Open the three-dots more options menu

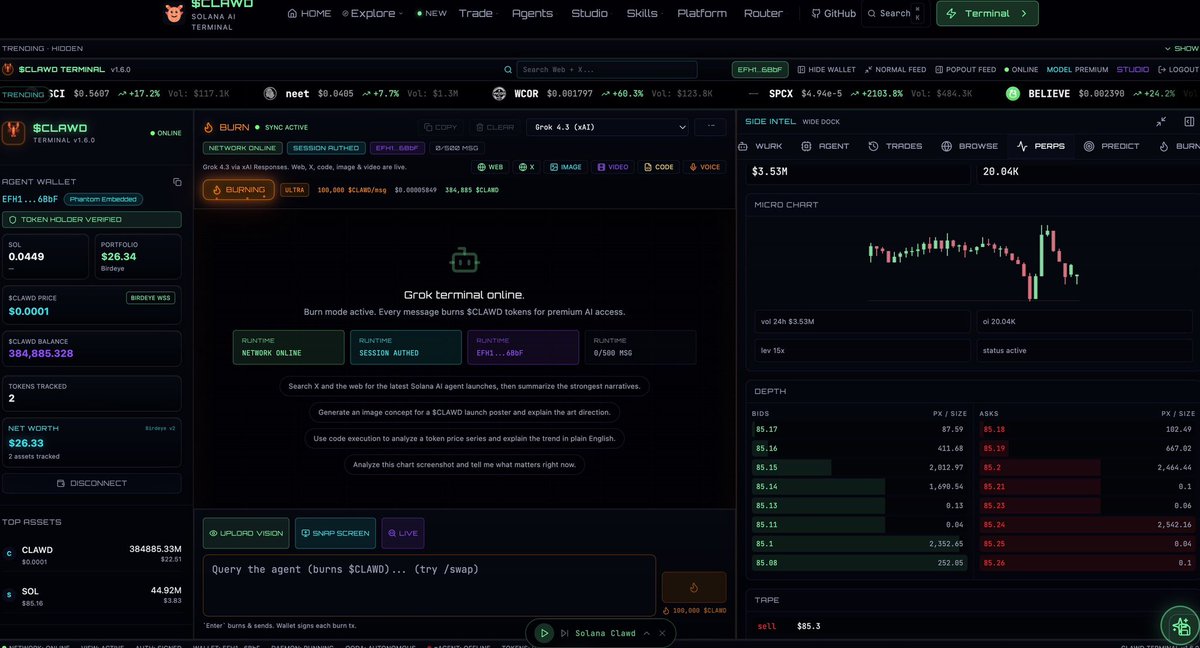(710, 127)
